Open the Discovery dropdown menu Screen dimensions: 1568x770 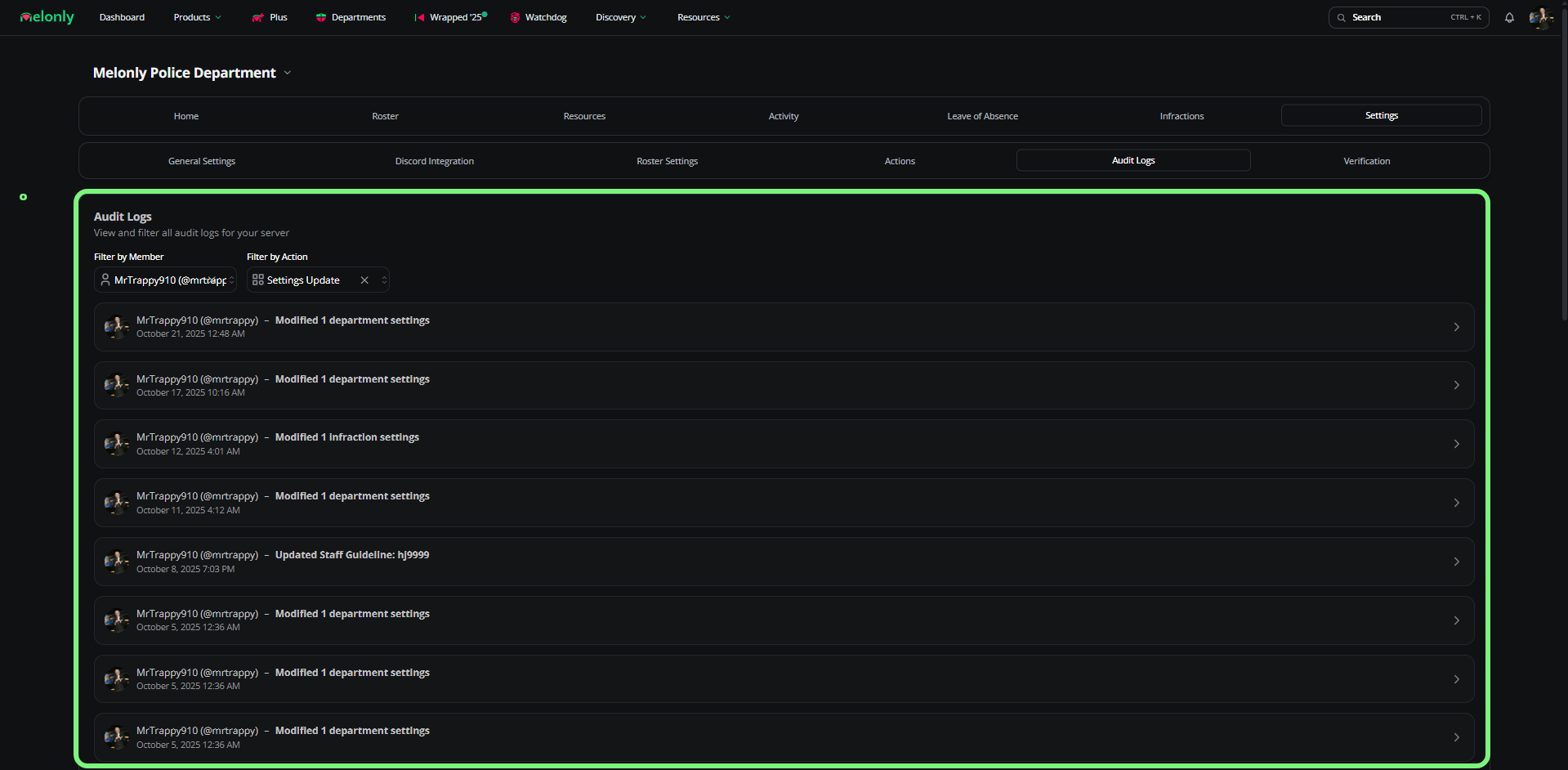(621, 17)
